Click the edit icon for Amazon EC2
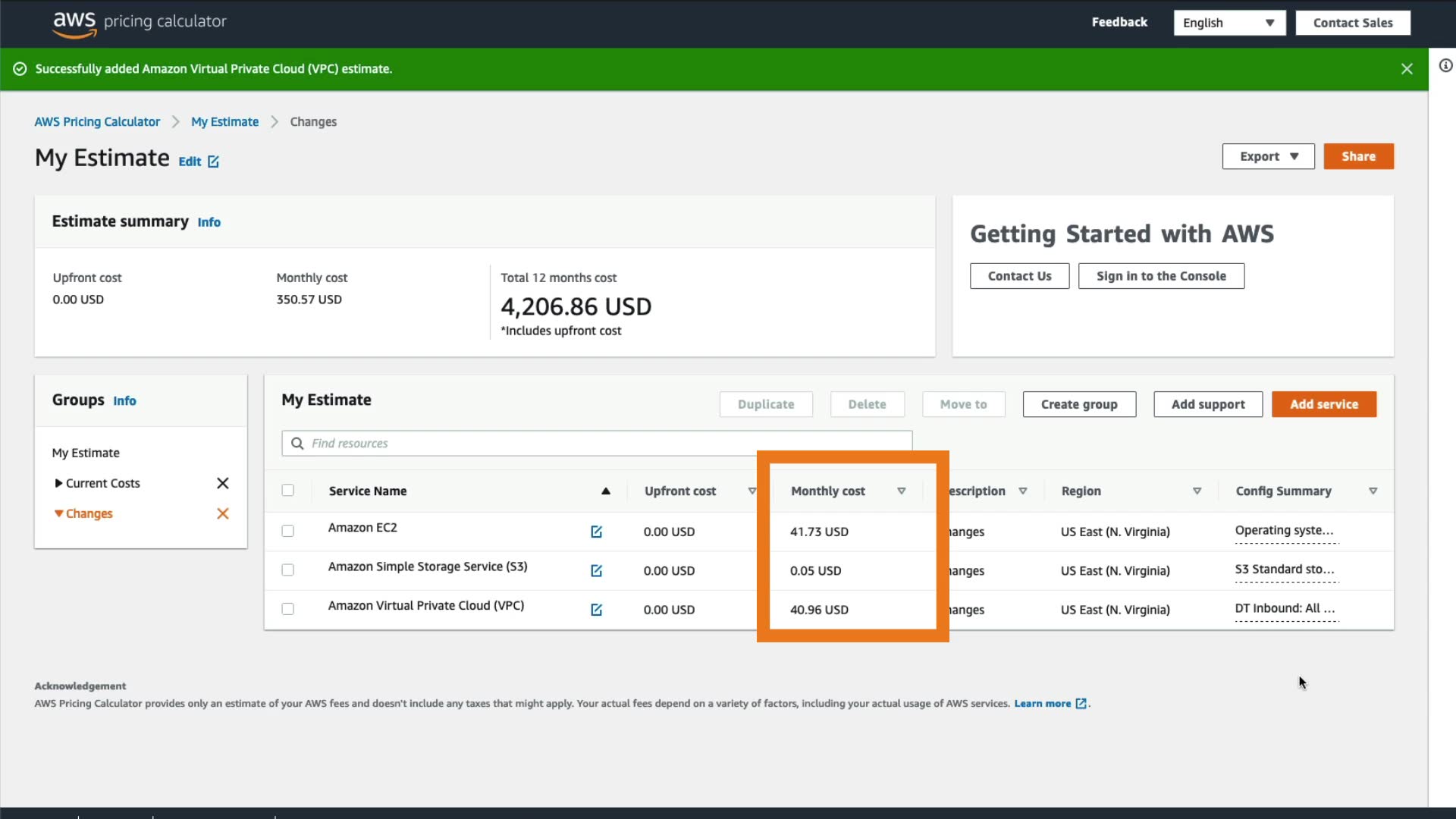The image size is (1456, 819). pos(596,532)
